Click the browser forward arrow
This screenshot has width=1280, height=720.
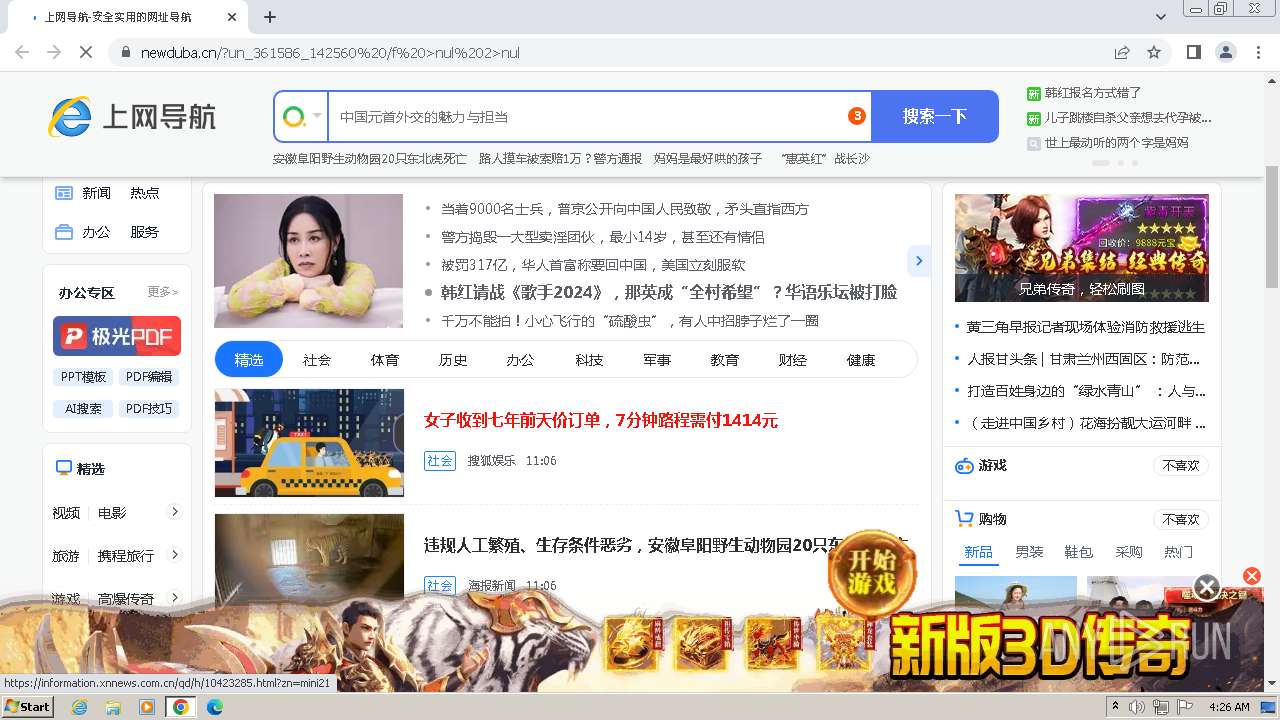point(54,52)
